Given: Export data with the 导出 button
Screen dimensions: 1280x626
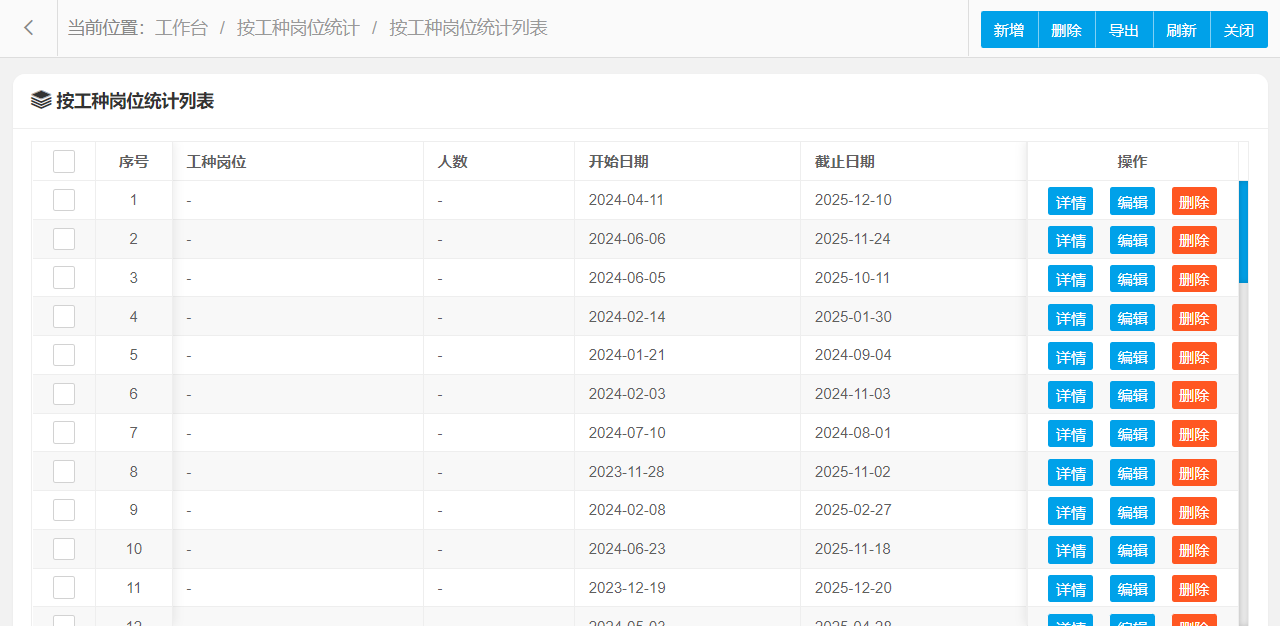Looking at the screenshot, I should [1124, 30].
